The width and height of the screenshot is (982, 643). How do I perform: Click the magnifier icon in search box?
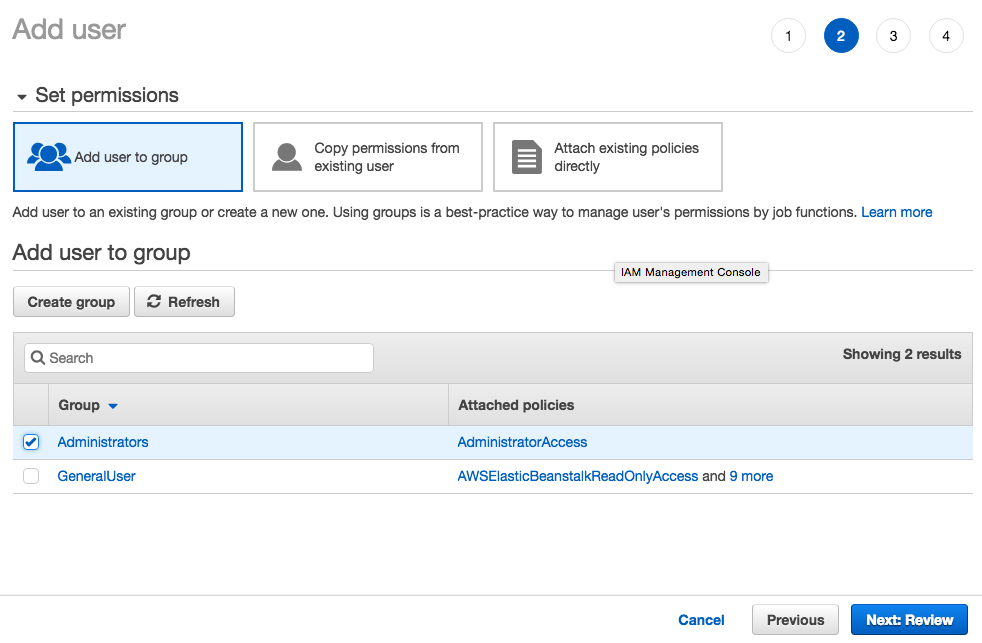38,358
